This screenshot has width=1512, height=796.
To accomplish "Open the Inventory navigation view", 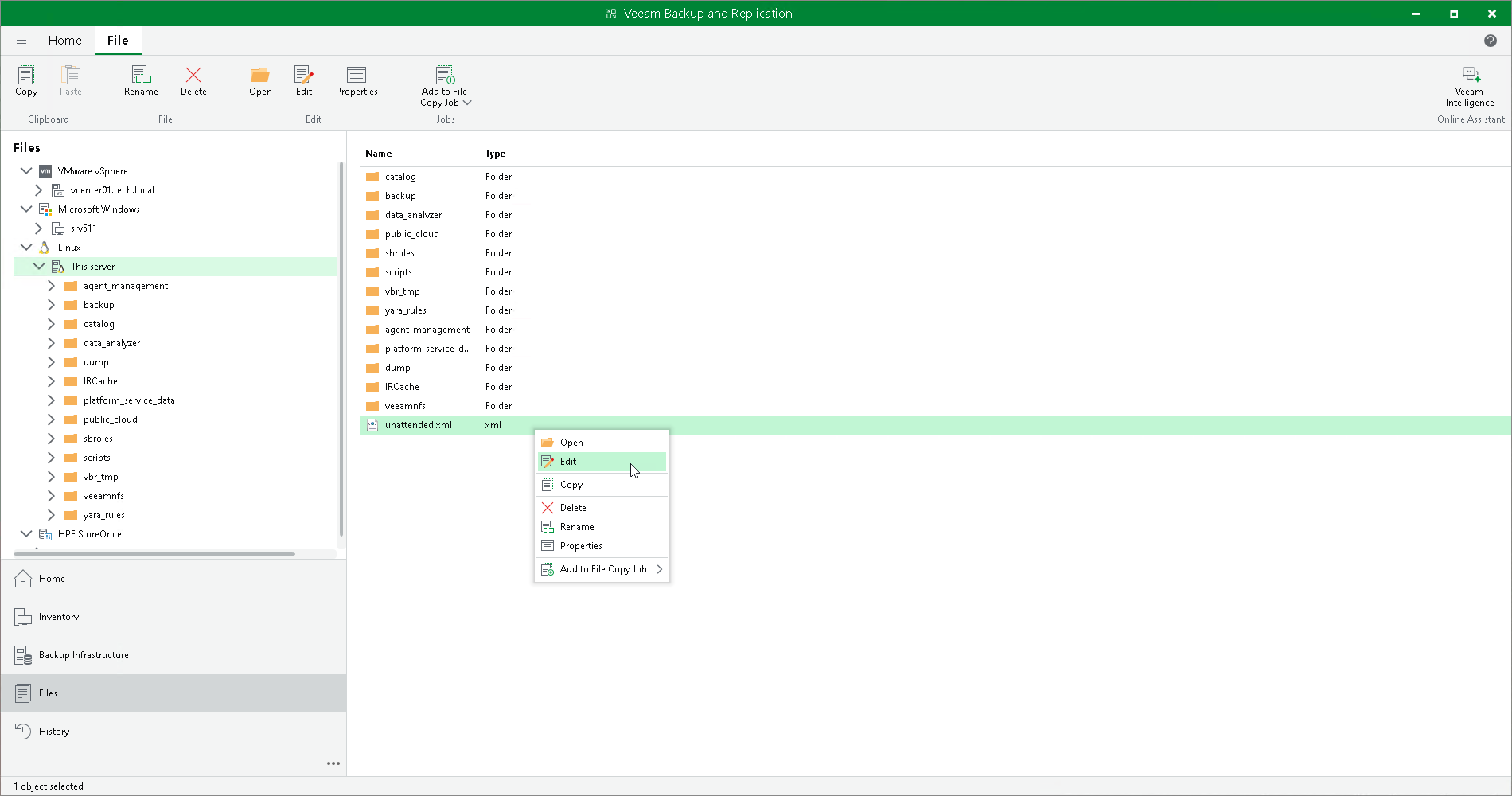I will click(173, 617).
